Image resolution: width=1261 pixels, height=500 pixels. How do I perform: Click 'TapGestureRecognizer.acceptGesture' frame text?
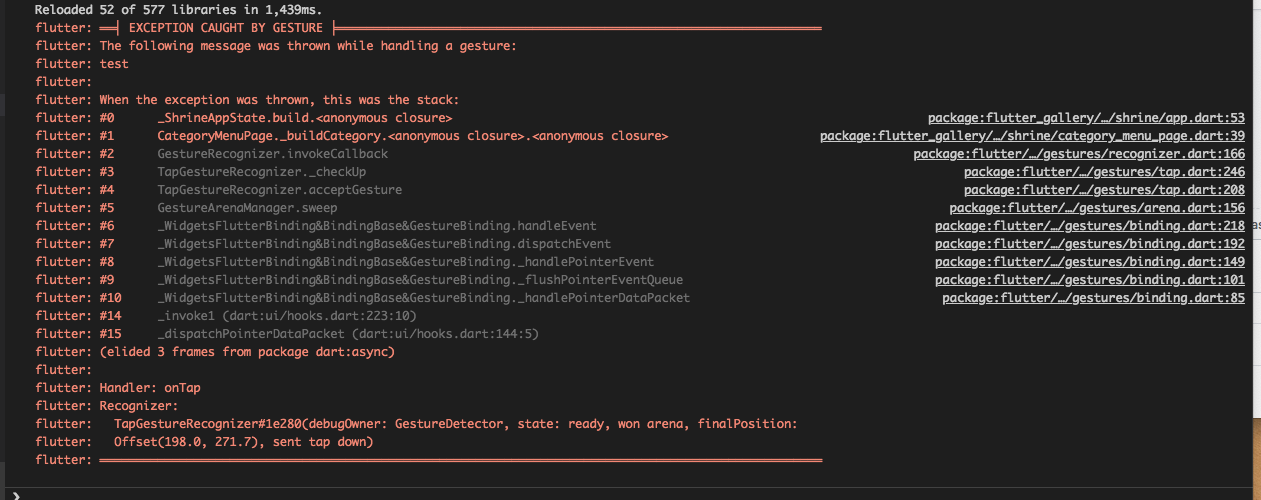tap(279, 190)
